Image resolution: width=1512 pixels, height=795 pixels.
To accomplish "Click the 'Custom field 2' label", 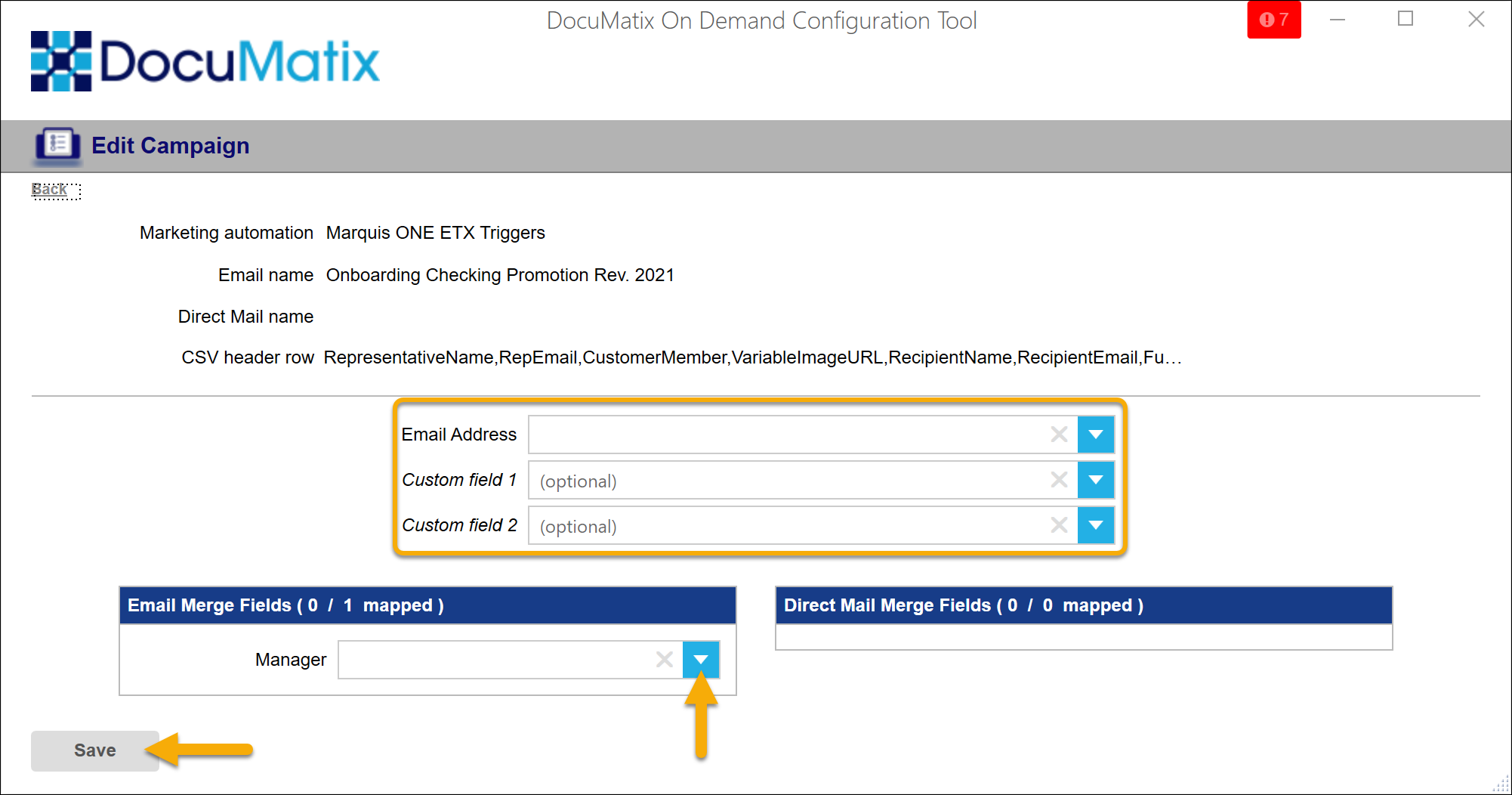I will point(460,525).
